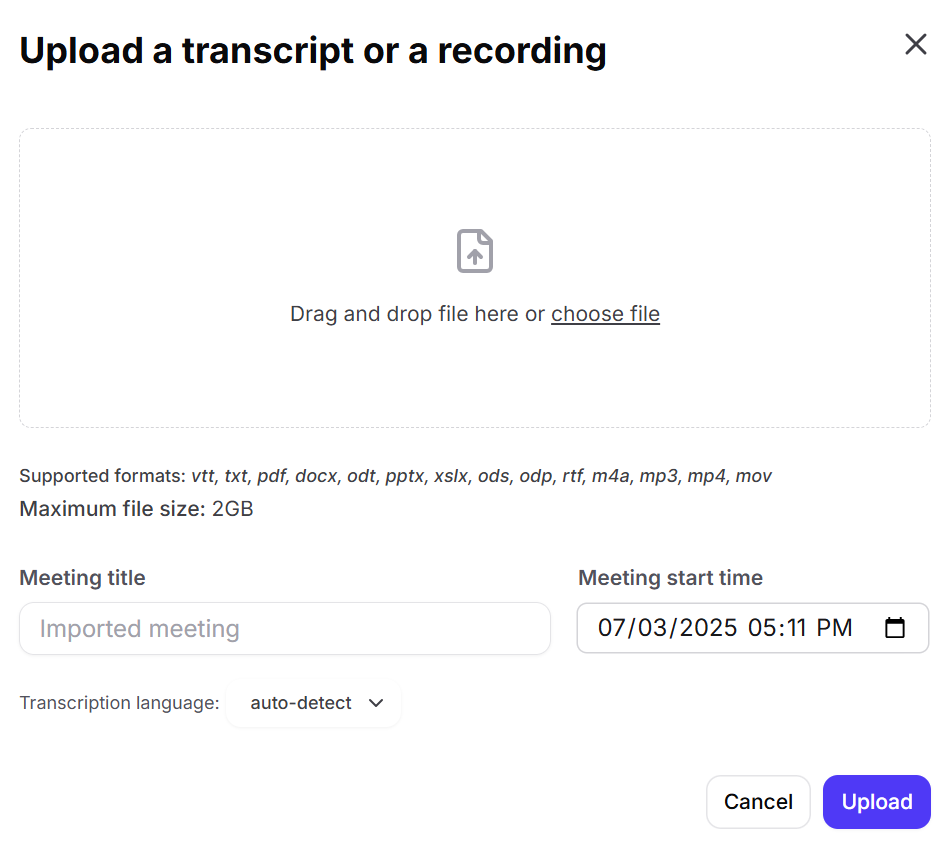Close the upload dialog with the X
This screenshot has width=952, height=861.
[915, 45]
